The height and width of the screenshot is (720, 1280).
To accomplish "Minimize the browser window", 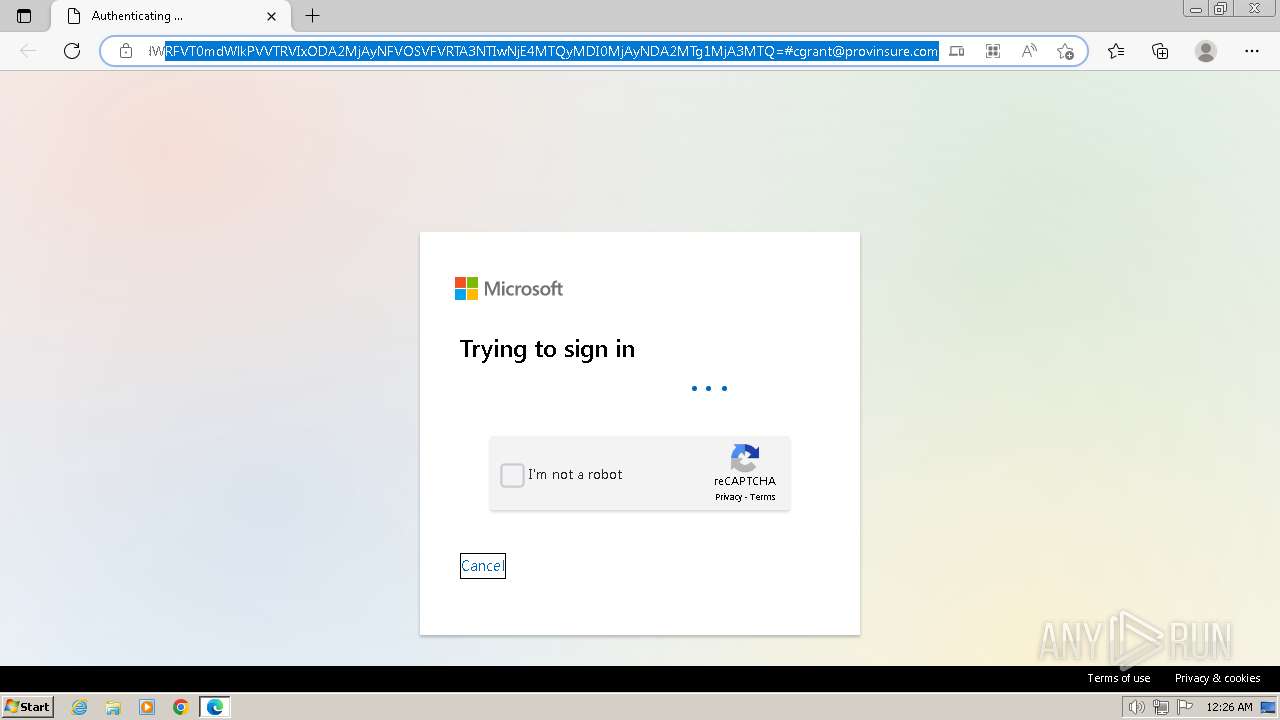I will pyautogui.click(x=1196, y=9).
